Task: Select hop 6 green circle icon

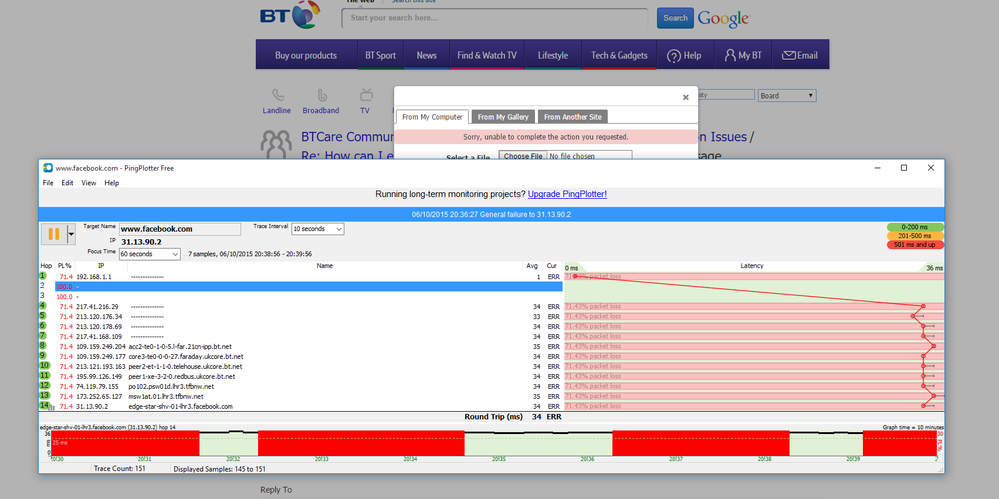Action: pos(43,326)
